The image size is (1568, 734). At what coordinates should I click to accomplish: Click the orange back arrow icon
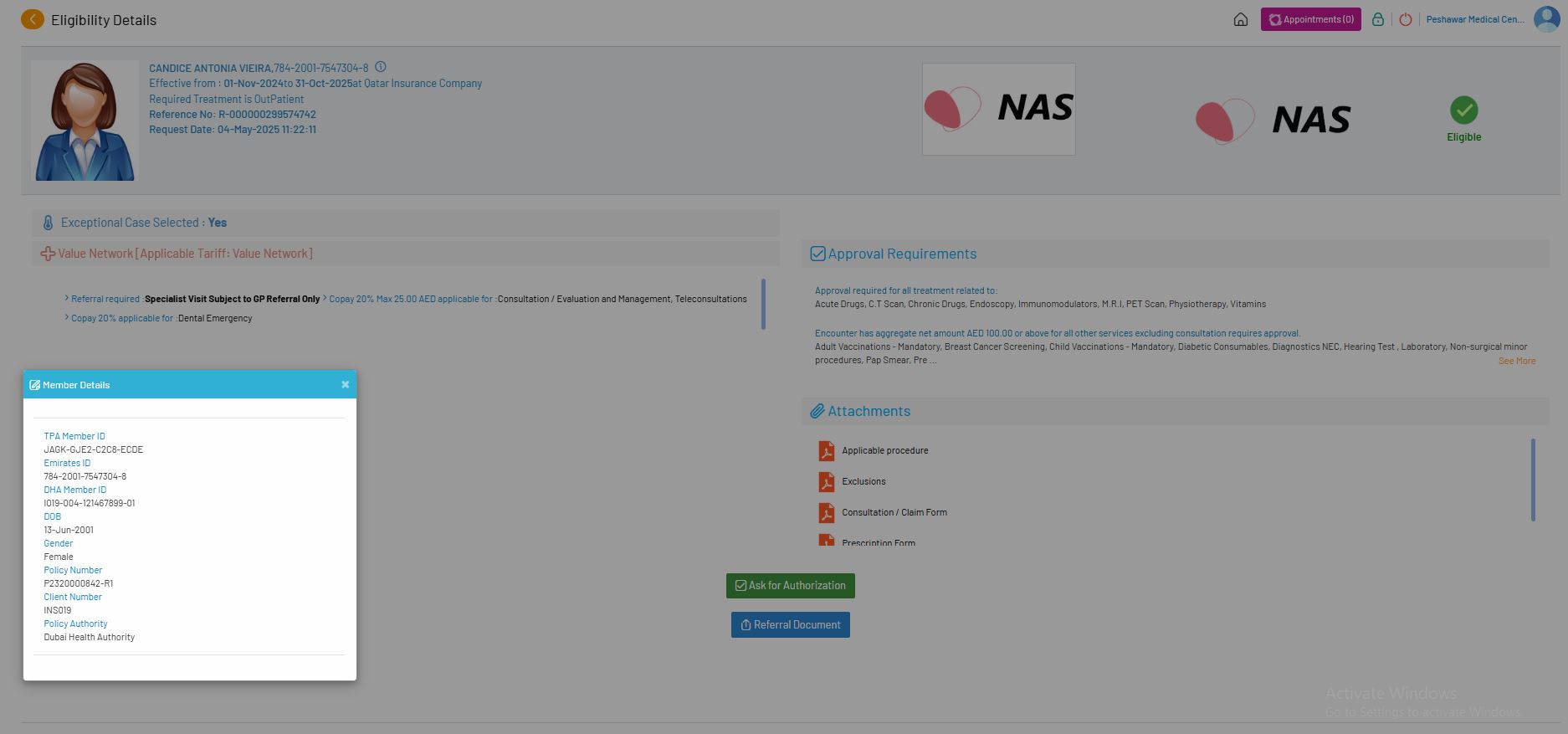[x=33, y=19]
